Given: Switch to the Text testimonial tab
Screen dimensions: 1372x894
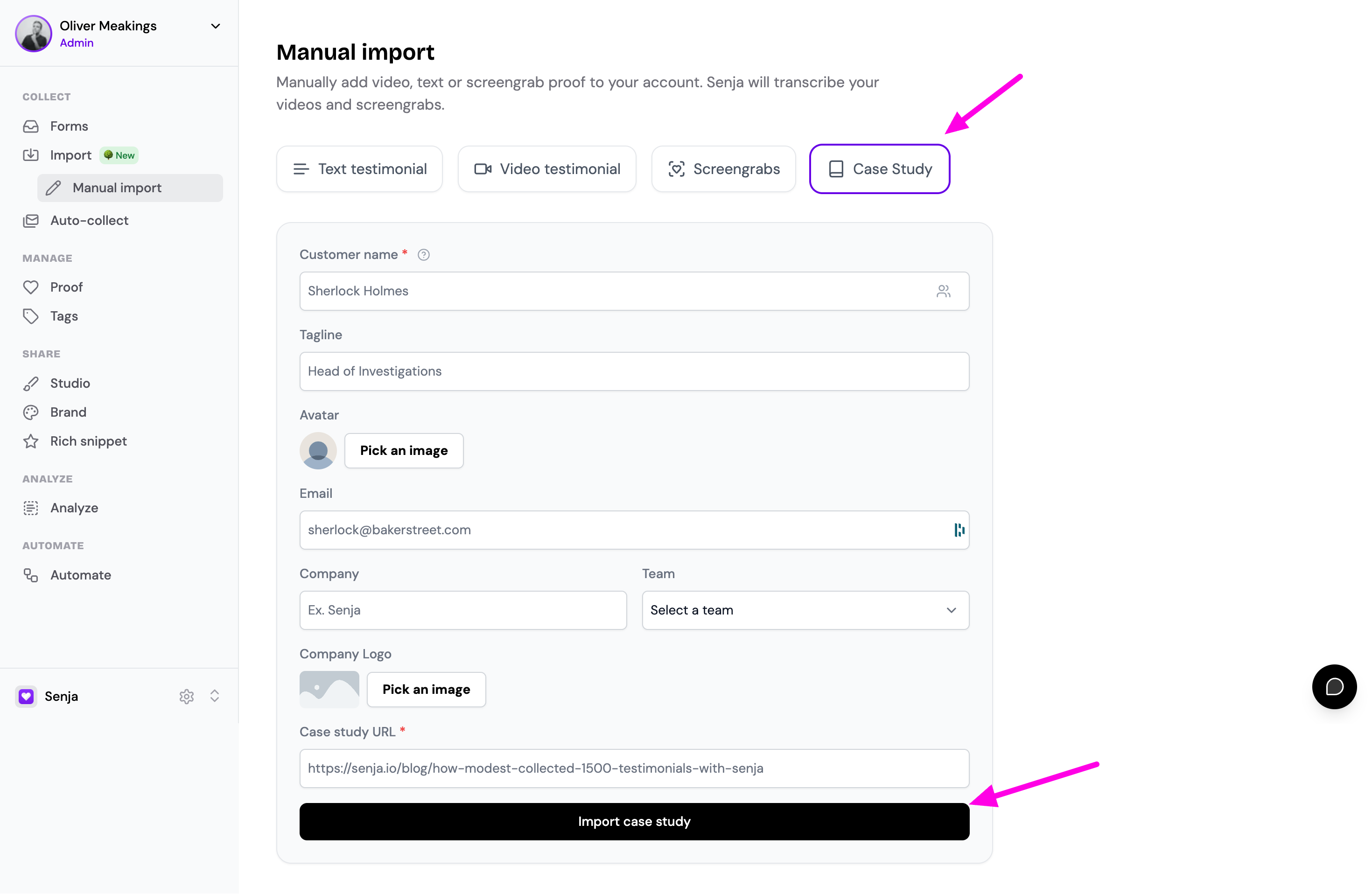Looking at the screenshot, I should [x=360, y=169].
